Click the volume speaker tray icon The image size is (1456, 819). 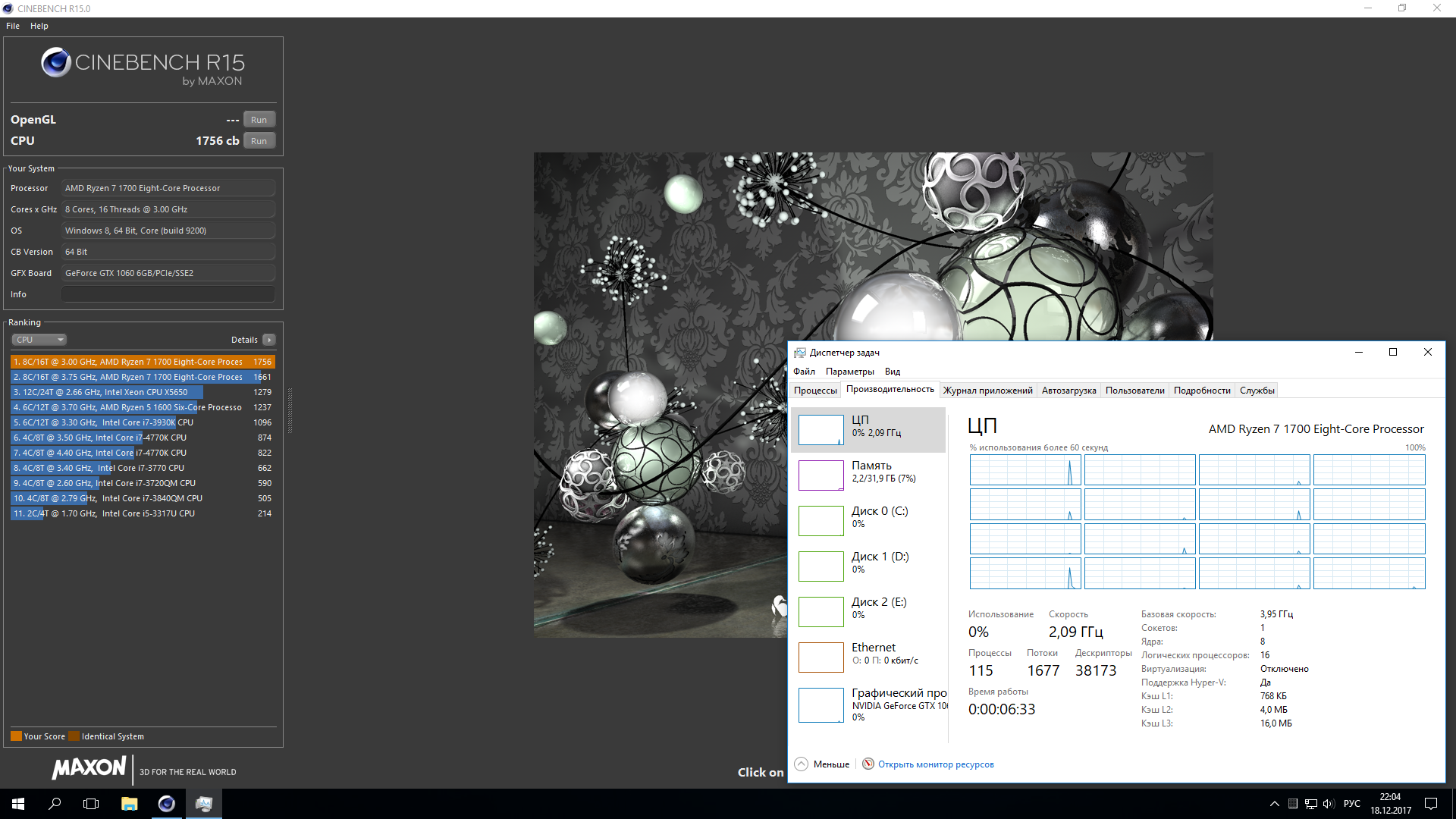point(1328,804)
